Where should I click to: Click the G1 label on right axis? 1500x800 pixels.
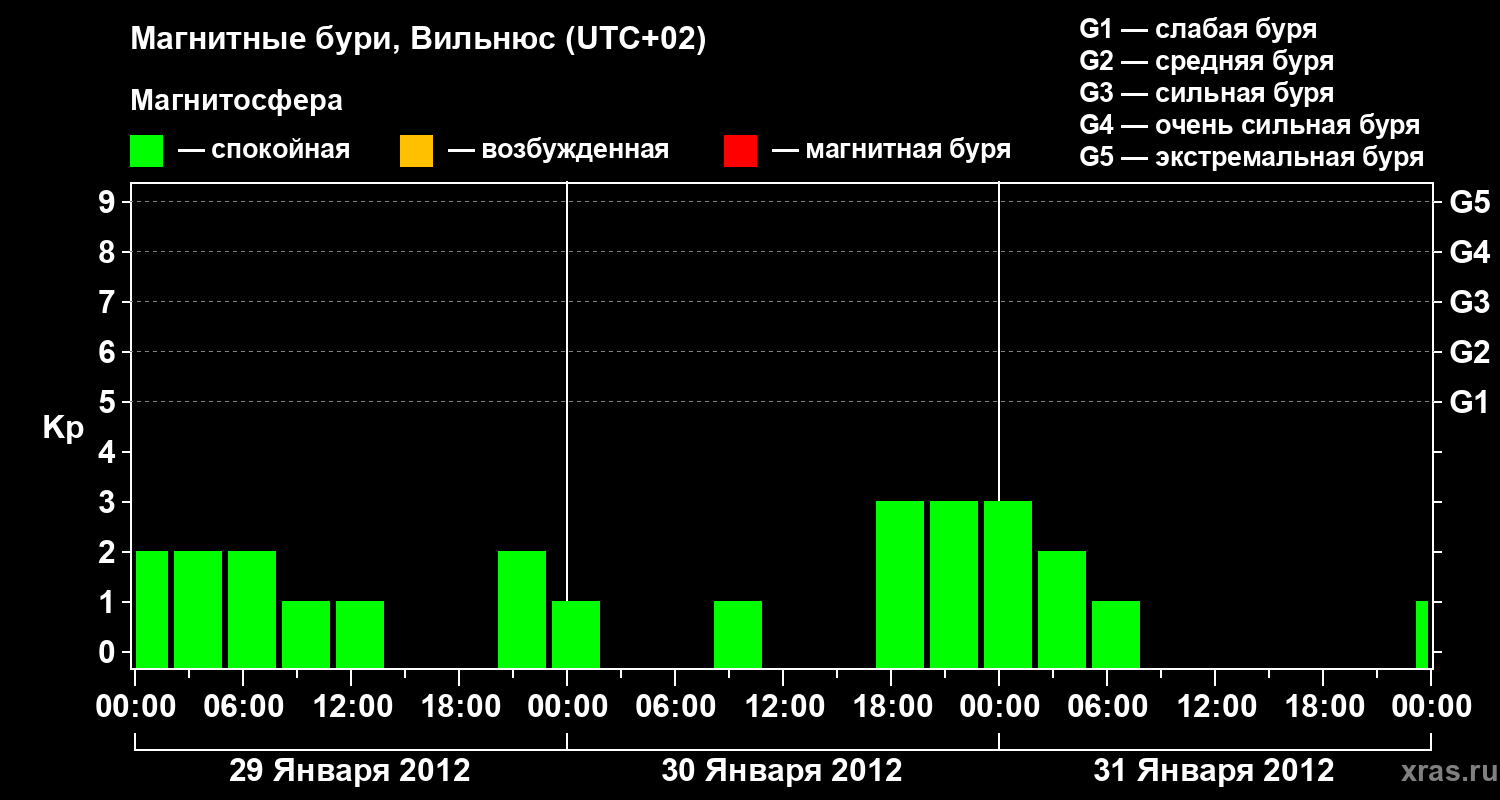point(1469,402)
